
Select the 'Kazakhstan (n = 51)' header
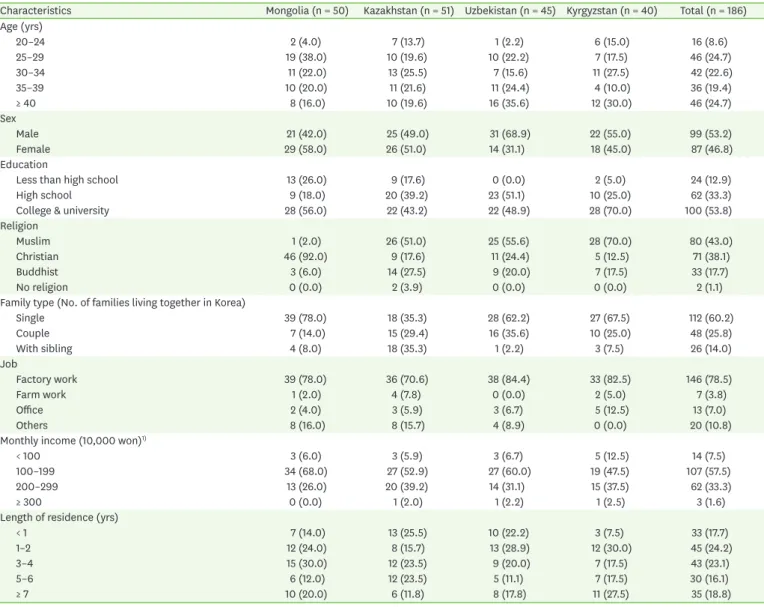coord(408,11)
